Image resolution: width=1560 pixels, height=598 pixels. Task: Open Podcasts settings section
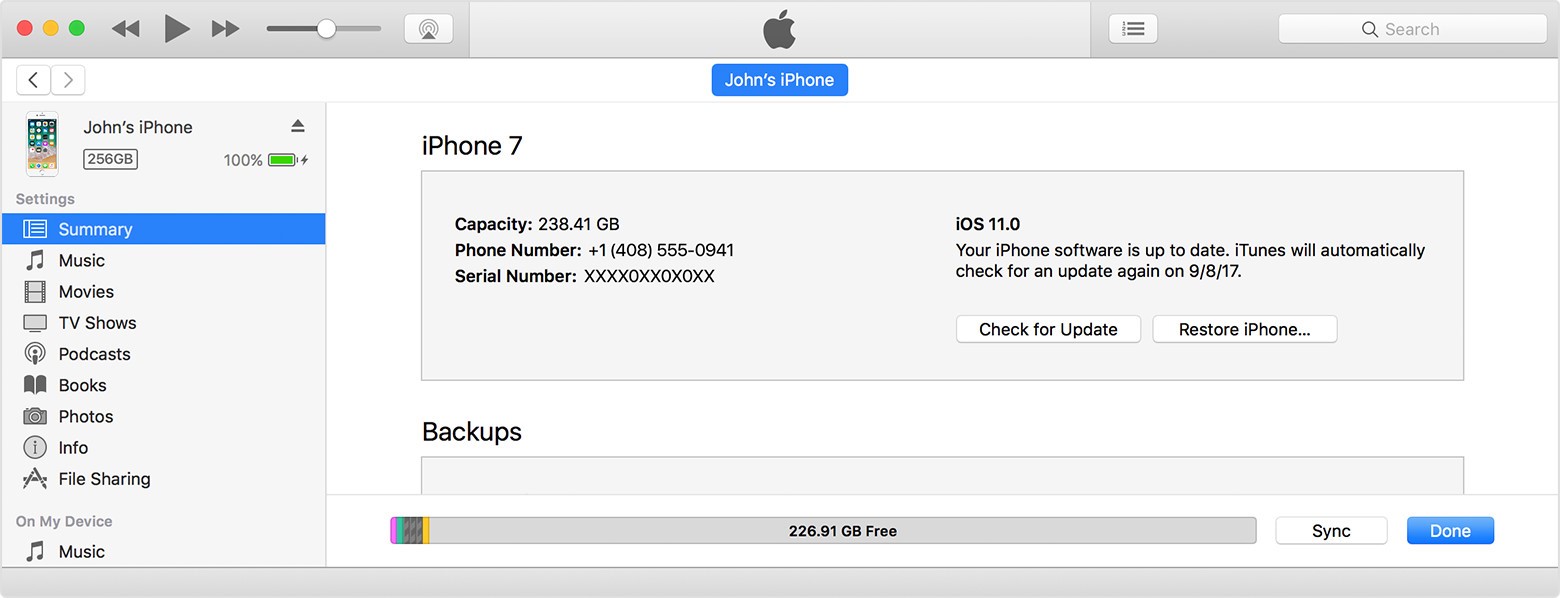coord(94,354)
